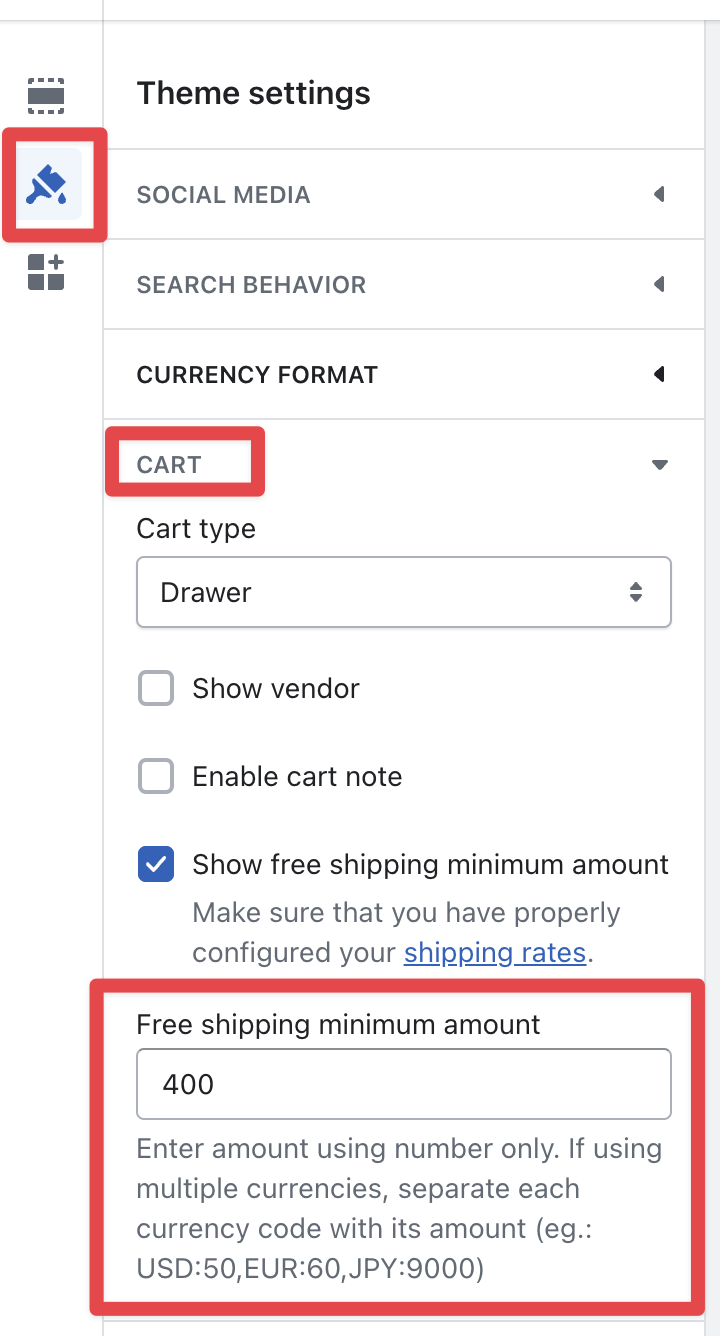Collapse Cart section using its down arrow

[x=659, y=465]
